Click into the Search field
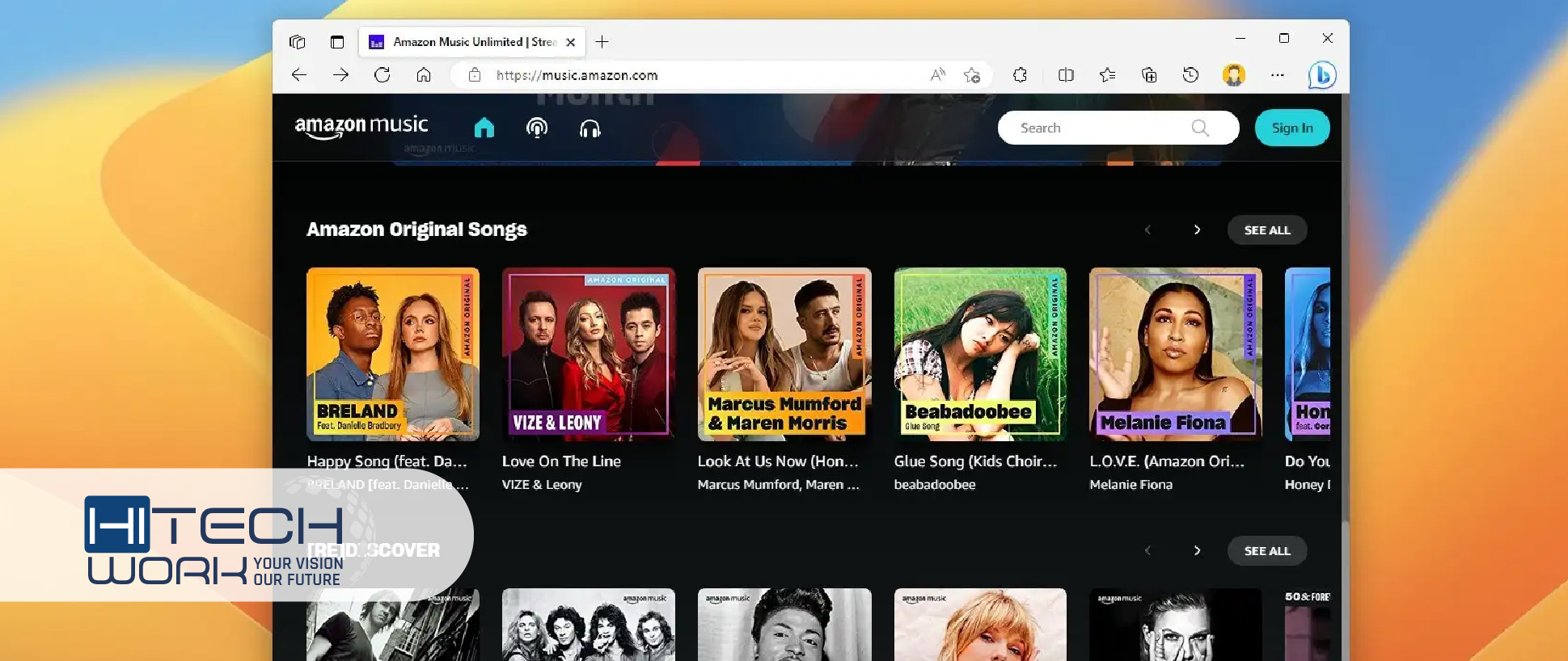The image size is (1568, 661). tap(1118, 128)
